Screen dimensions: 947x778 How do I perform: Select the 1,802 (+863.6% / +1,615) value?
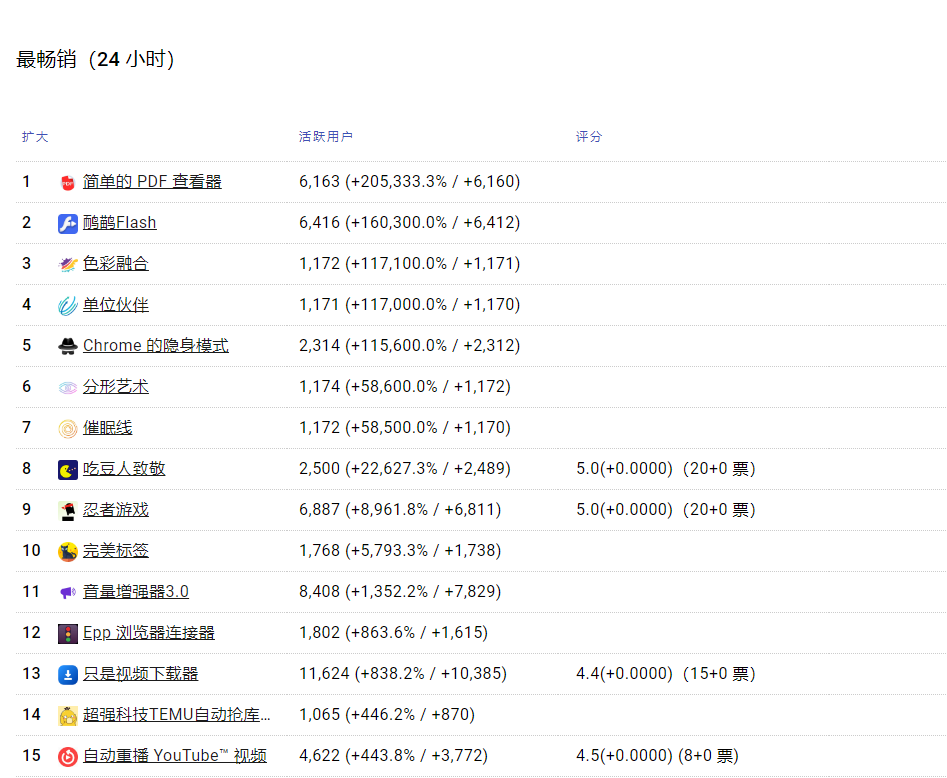point(393,633)
